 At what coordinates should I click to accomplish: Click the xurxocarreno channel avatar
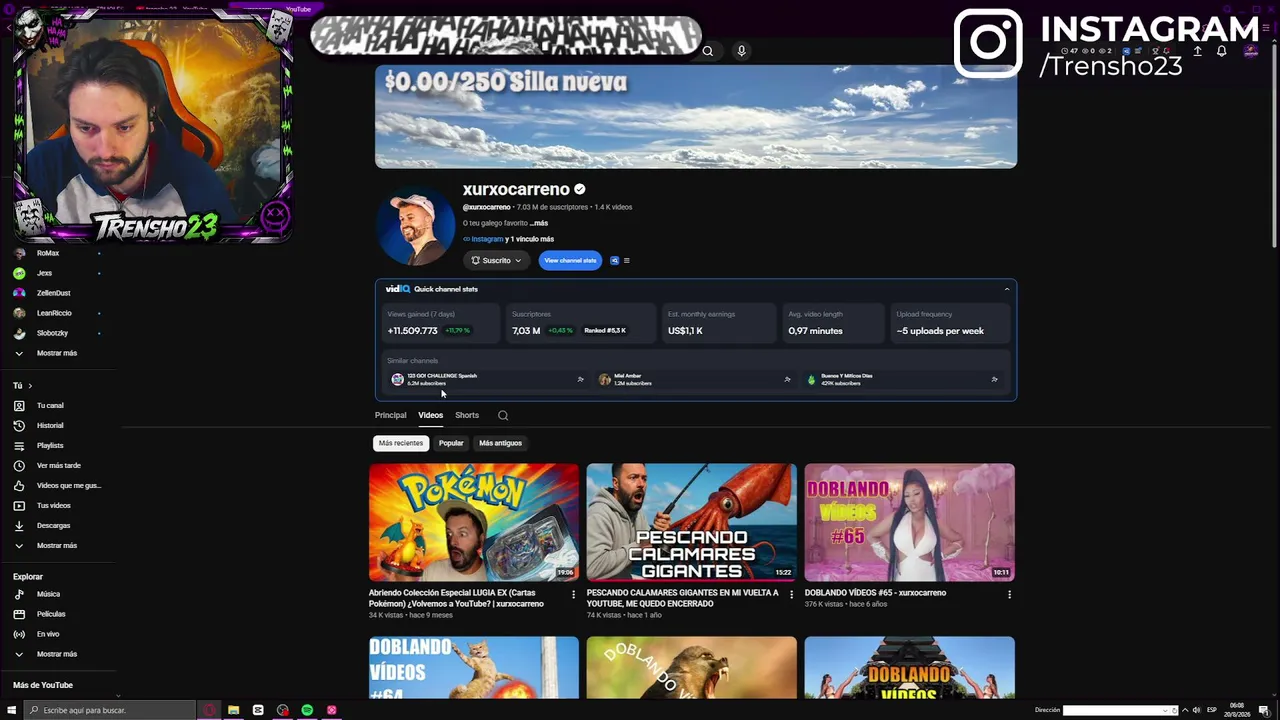415,226
